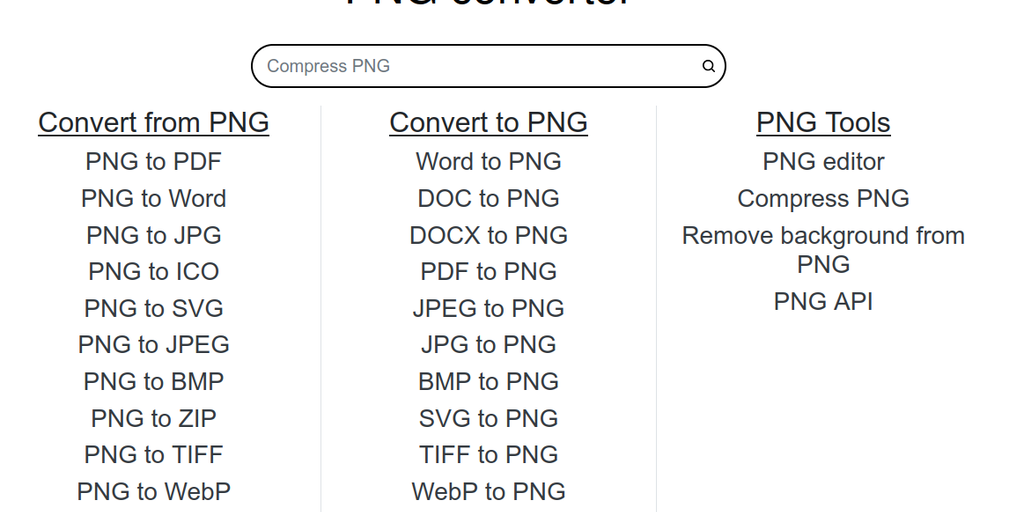
Task: Click the PNG to ZIP link
Action: [x=153, y=419]
